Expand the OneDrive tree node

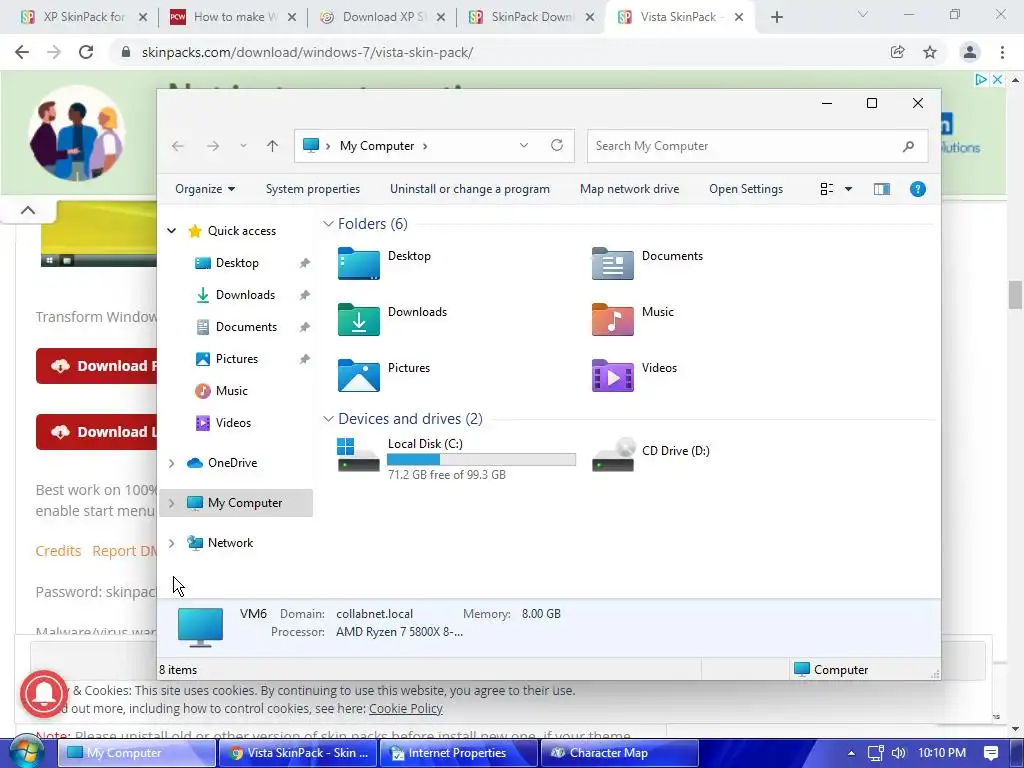172,463
